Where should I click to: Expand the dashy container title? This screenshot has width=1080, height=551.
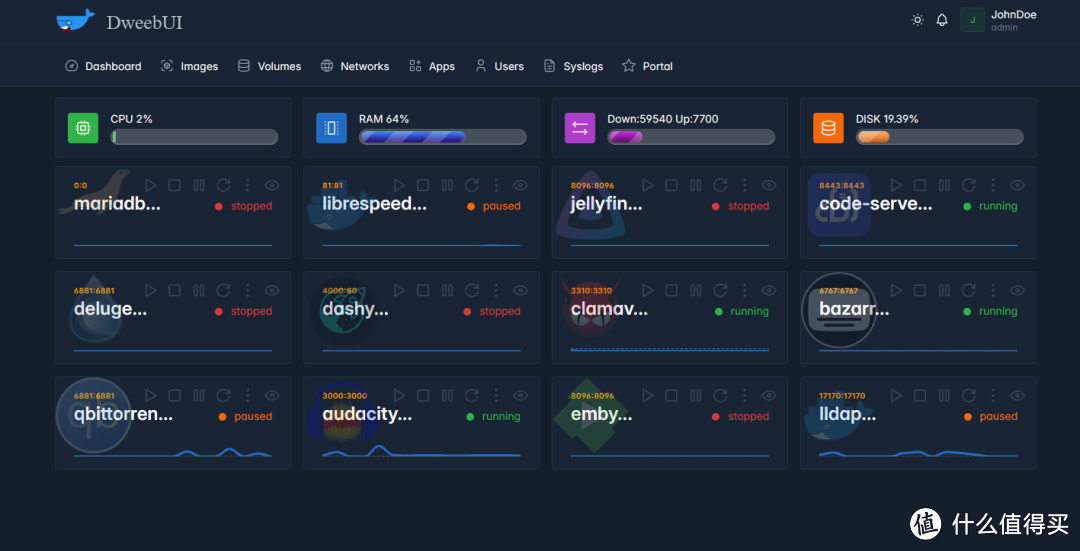(x=355, y=310)
